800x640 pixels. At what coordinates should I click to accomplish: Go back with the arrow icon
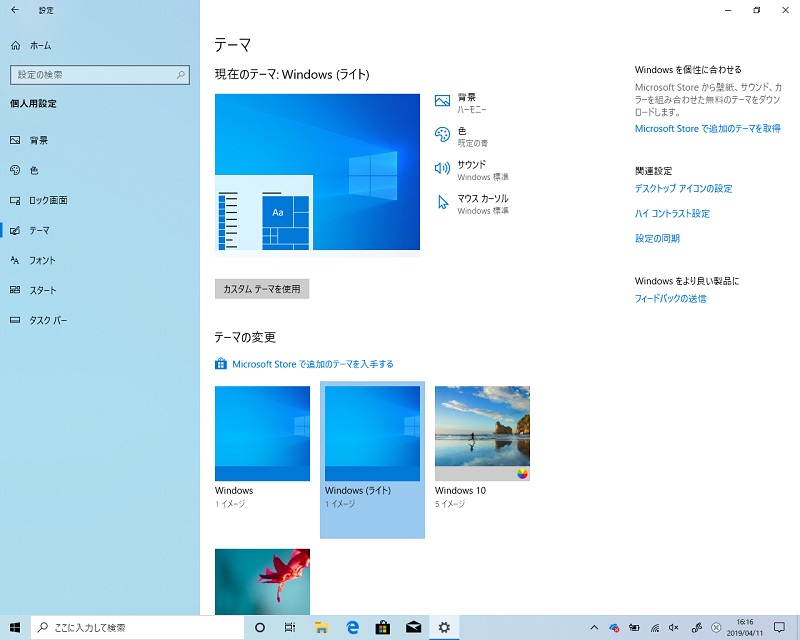(15, 10)
